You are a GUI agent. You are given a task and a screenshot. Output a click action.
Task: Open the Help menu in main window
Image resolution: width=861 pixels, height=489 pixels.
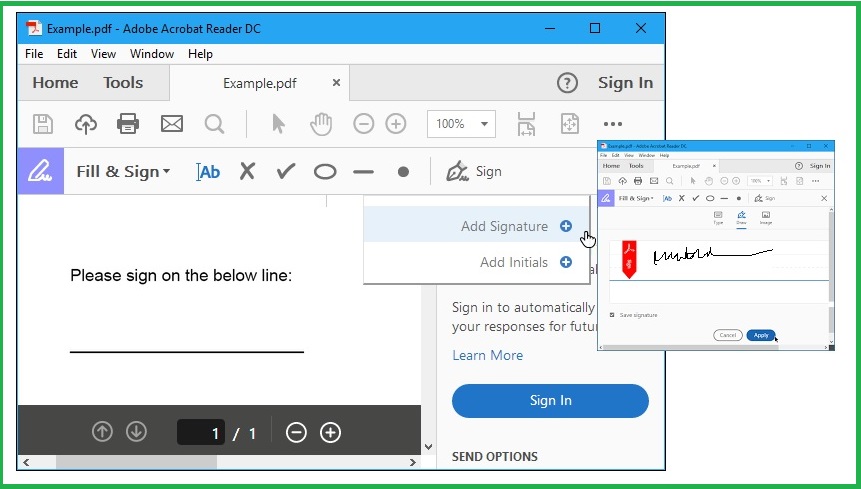200,54
